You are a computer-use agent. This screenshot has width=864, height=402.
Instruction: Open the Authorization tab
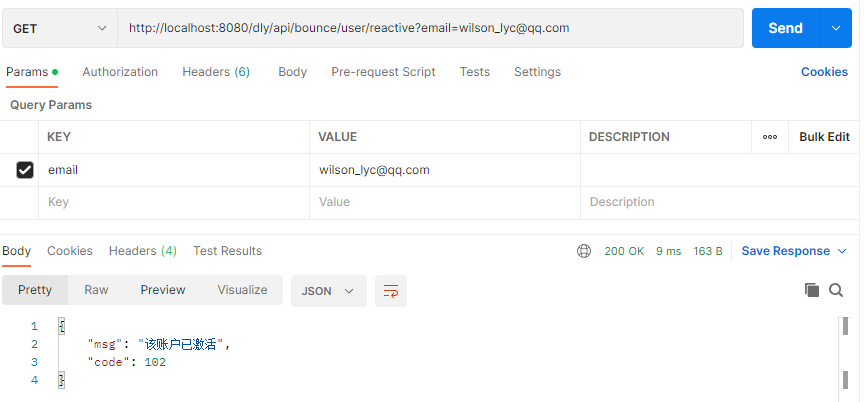point(120,72)
